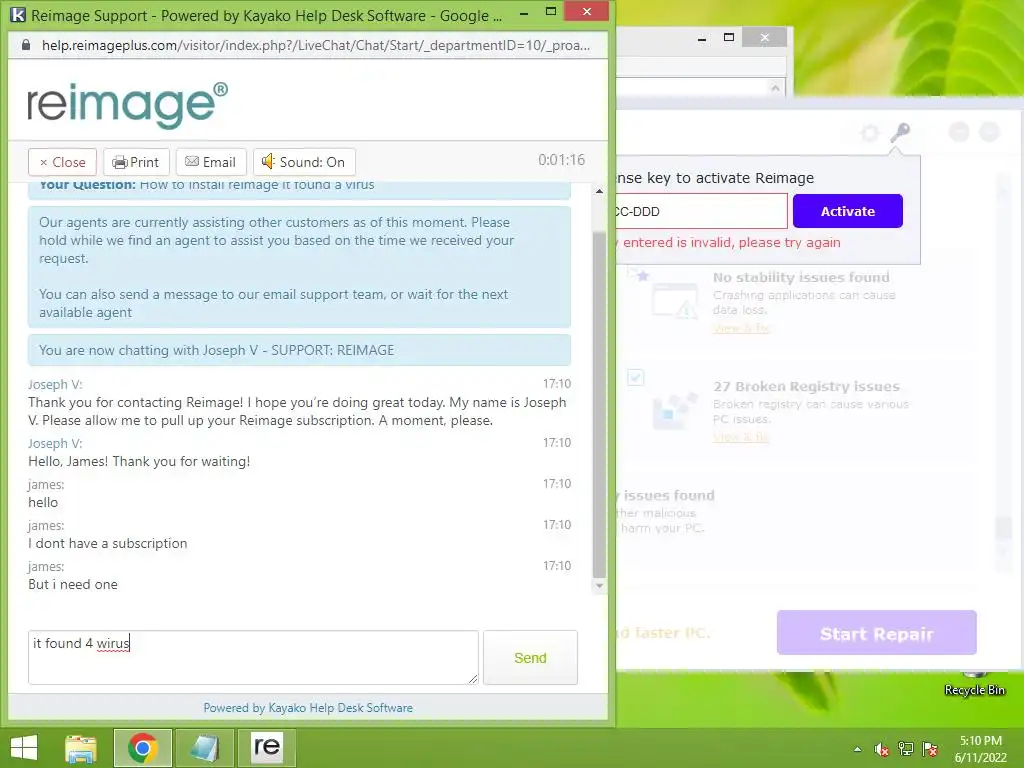The image size is (1024, 768).
Task: Email the chat transcript
Action: point(210,162)
